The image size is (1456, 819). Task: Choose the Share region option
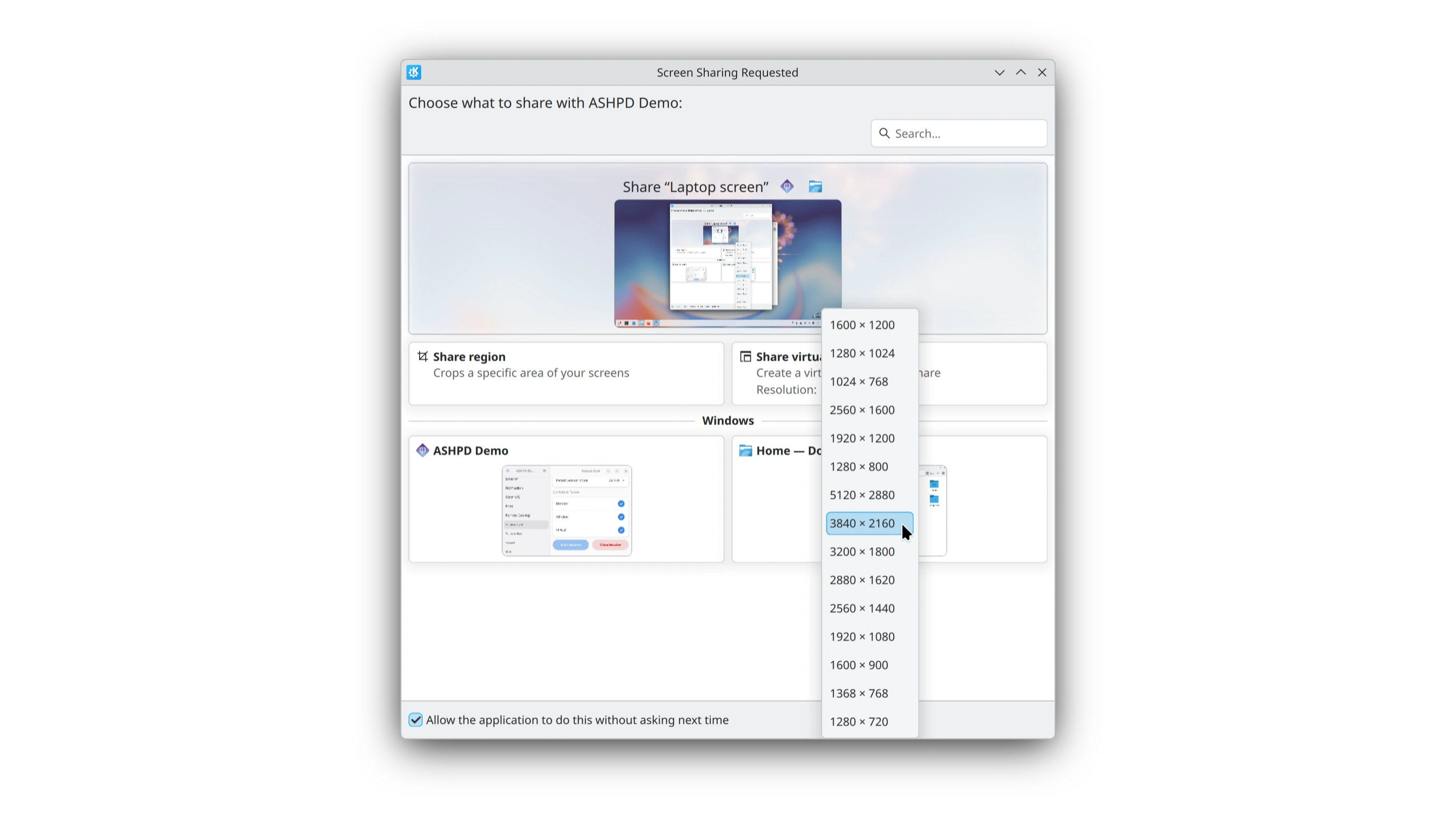coord(566,373)
